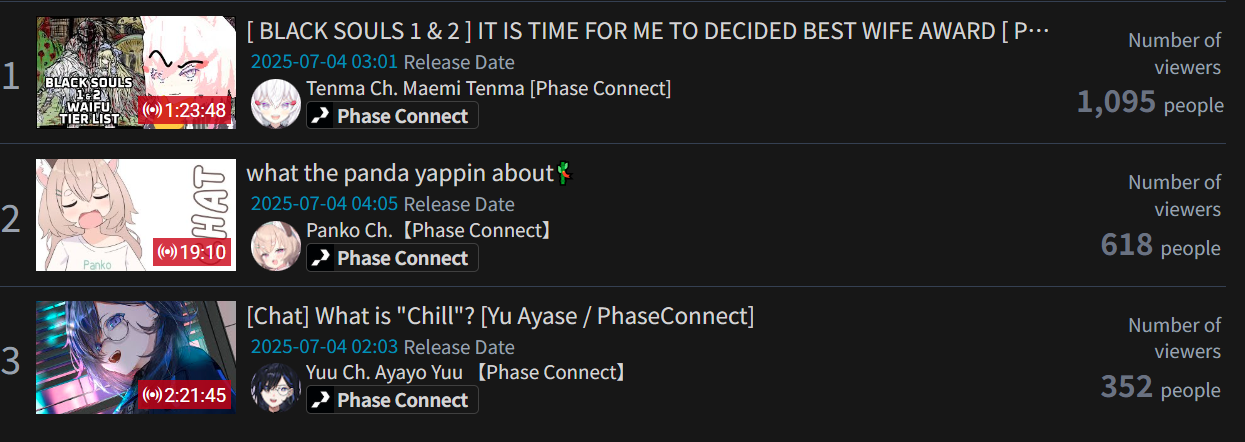Click the live 2:21:45 duration badge

(x=185, y=395)
